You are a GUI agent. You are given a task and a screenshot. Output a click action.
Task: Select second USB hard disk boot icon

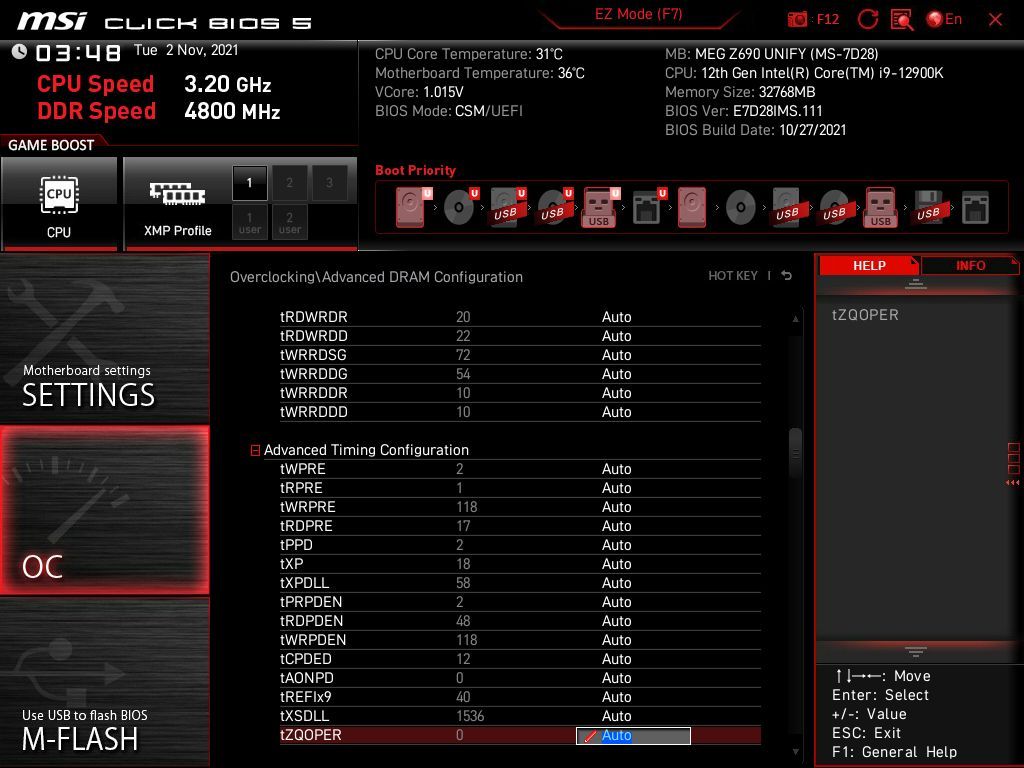click(x=787, y=207)
